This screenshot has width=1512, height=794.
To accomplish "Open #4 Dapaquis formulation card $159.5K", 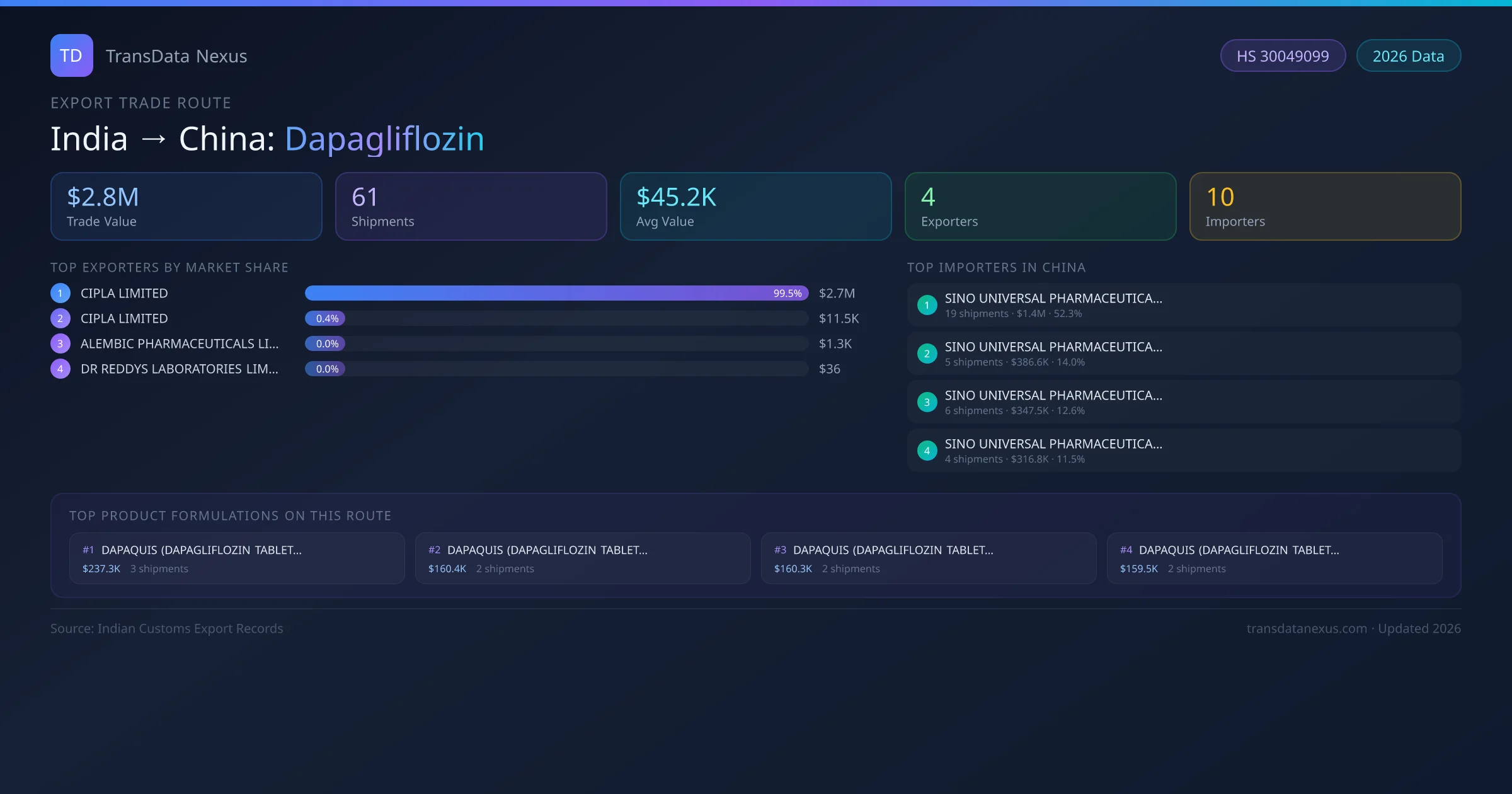I will 1274,558.
